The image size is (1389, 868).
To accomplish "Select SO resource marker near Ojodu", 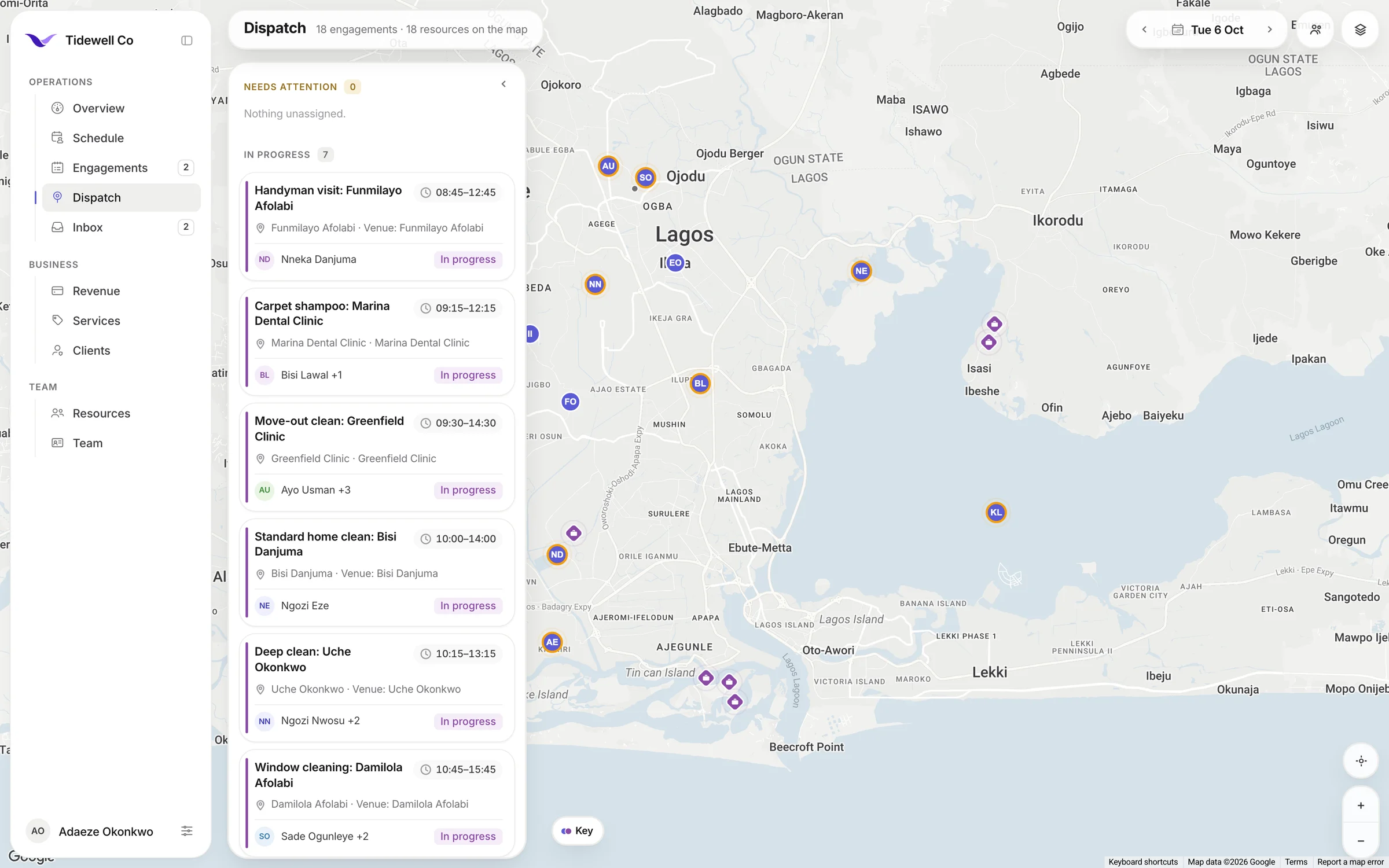I will 645,178.
